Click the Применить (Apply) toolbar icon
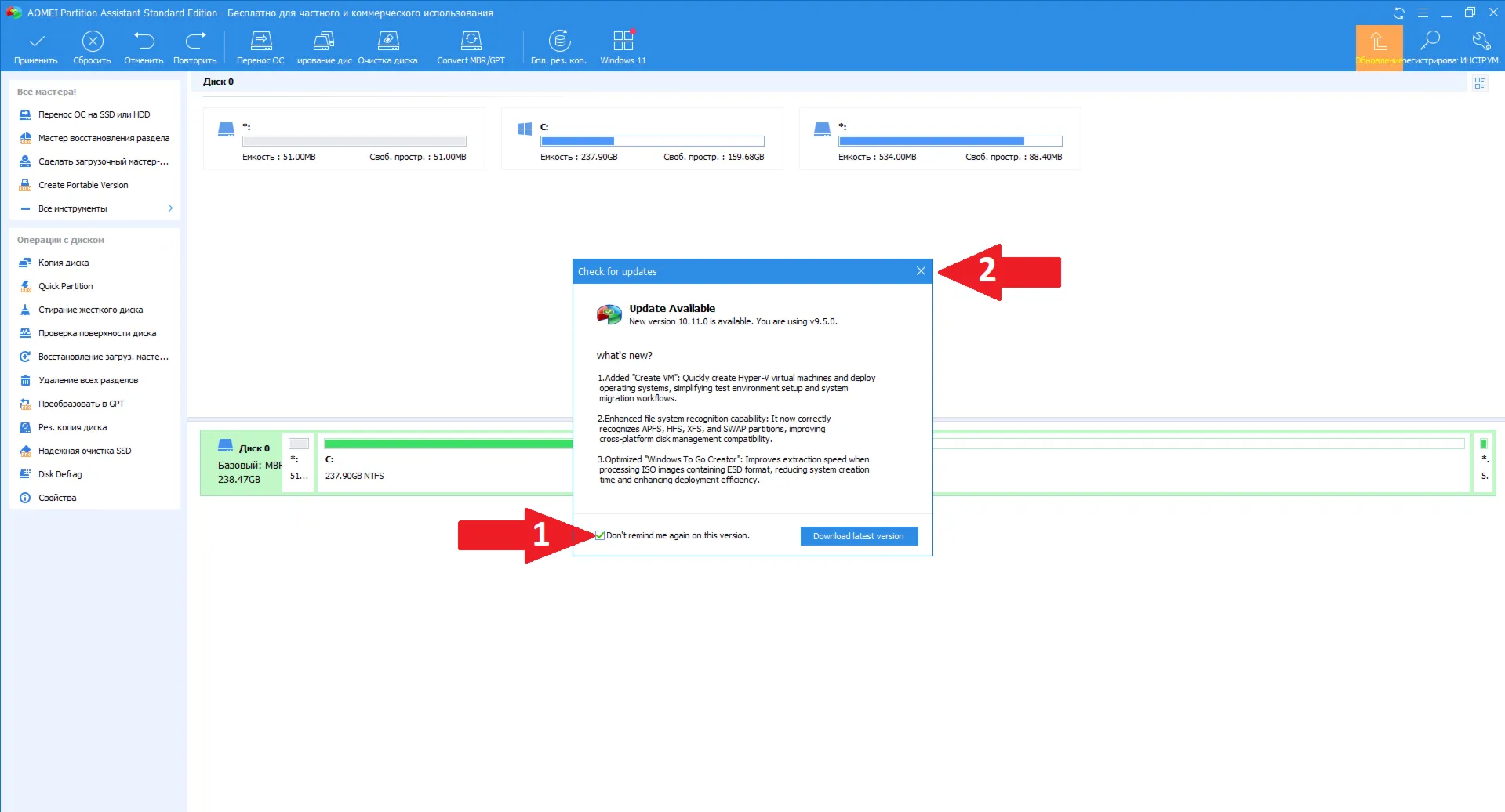 (36, 48)
